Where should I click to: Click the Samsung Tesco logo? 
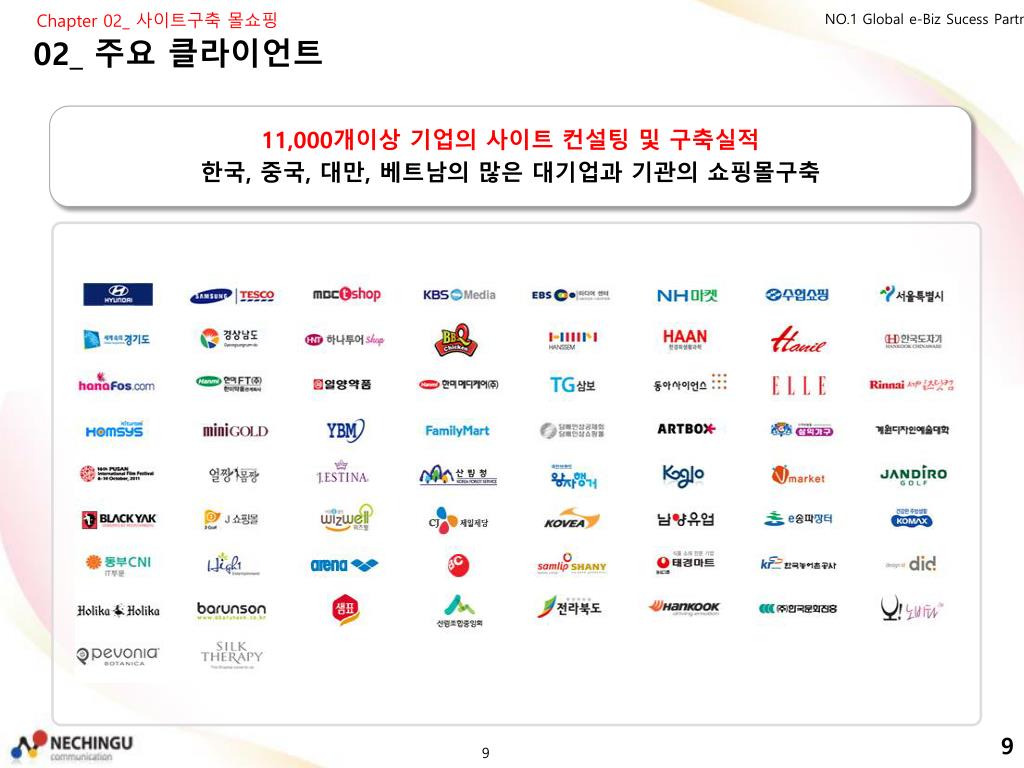click(x=232, y=296)
